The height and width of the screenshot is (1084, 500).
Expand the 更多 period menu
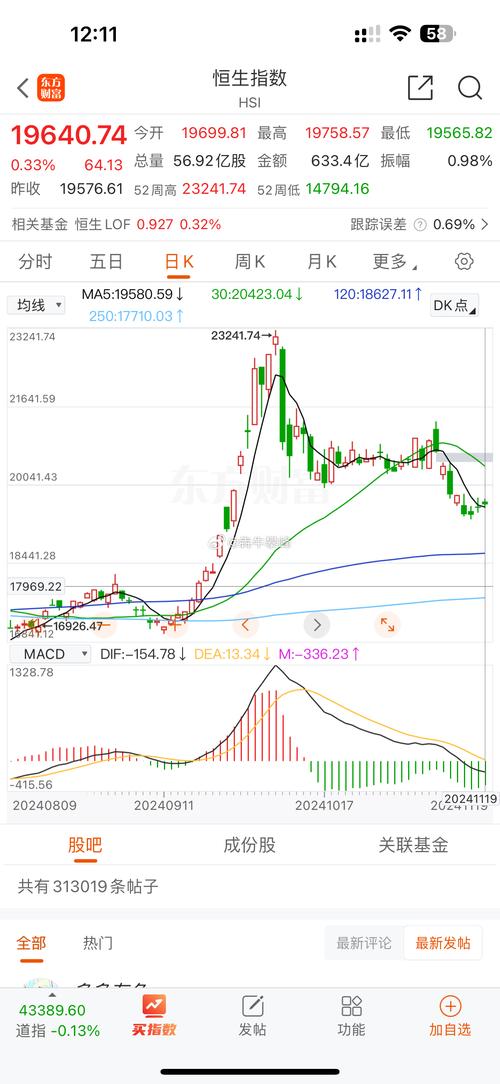[395, 262]
